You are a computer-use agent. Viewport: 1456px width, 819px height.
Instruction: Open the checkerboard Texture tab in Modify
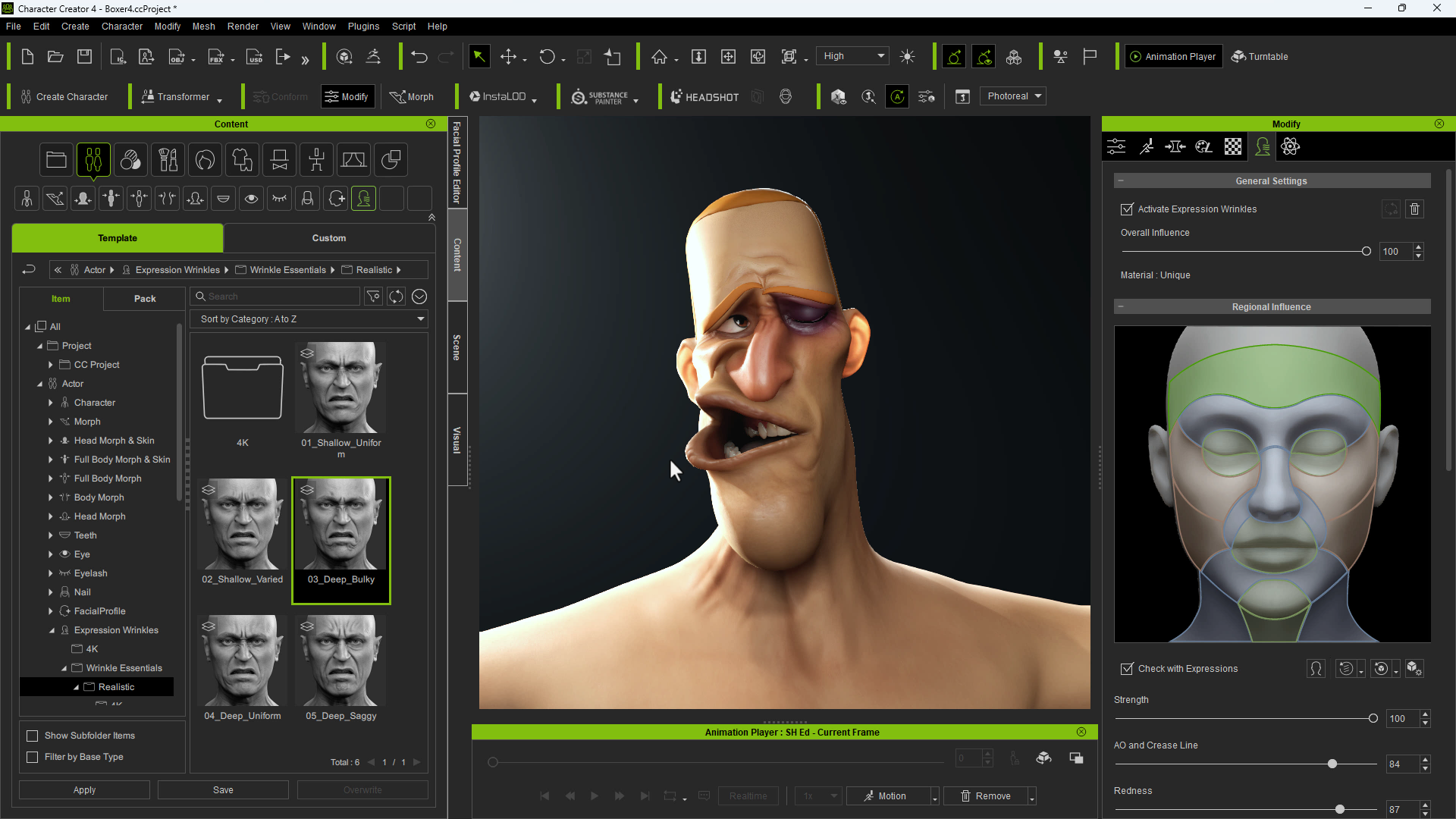pyautogui.click(x=1233, y=147)
